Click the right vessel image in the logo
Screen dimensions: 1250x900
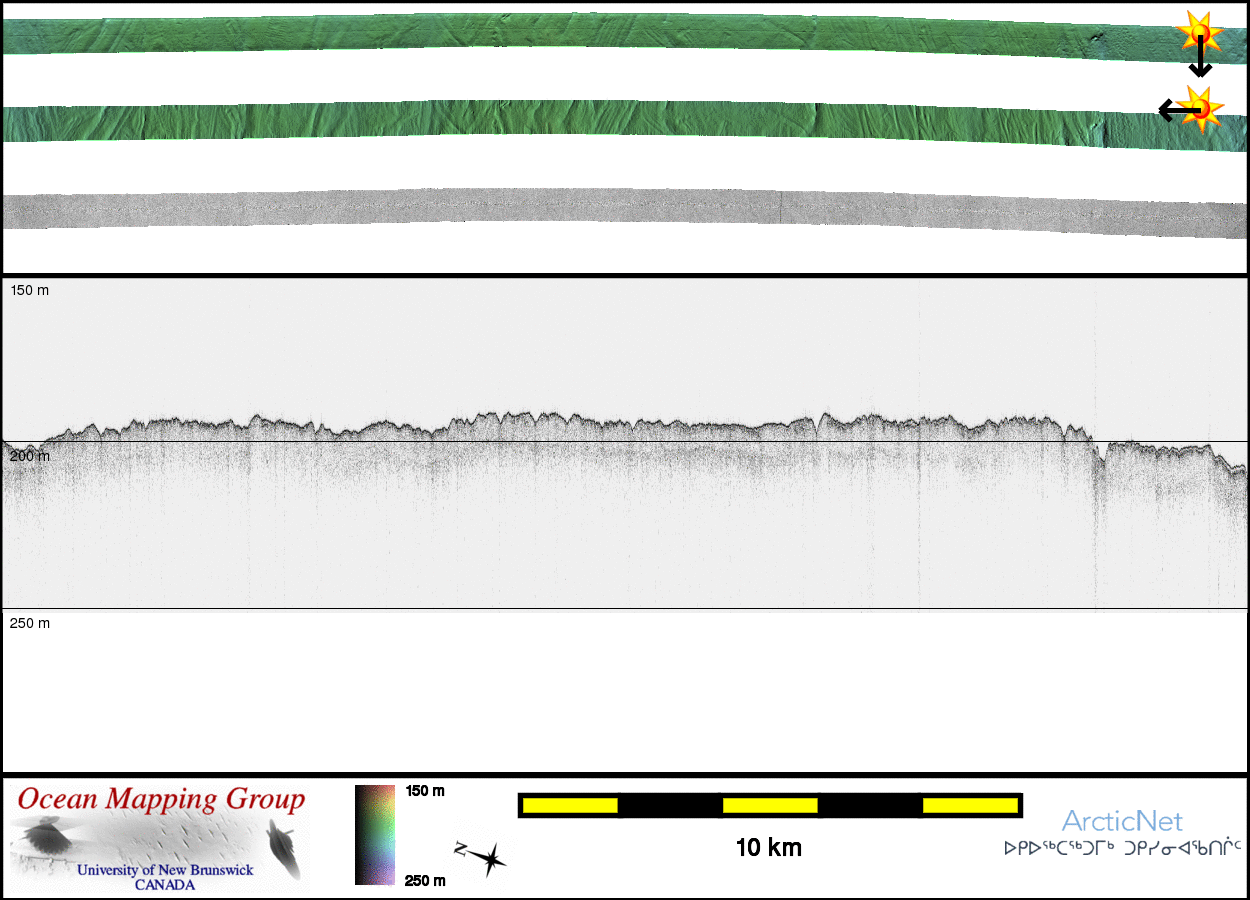[285, 846]
